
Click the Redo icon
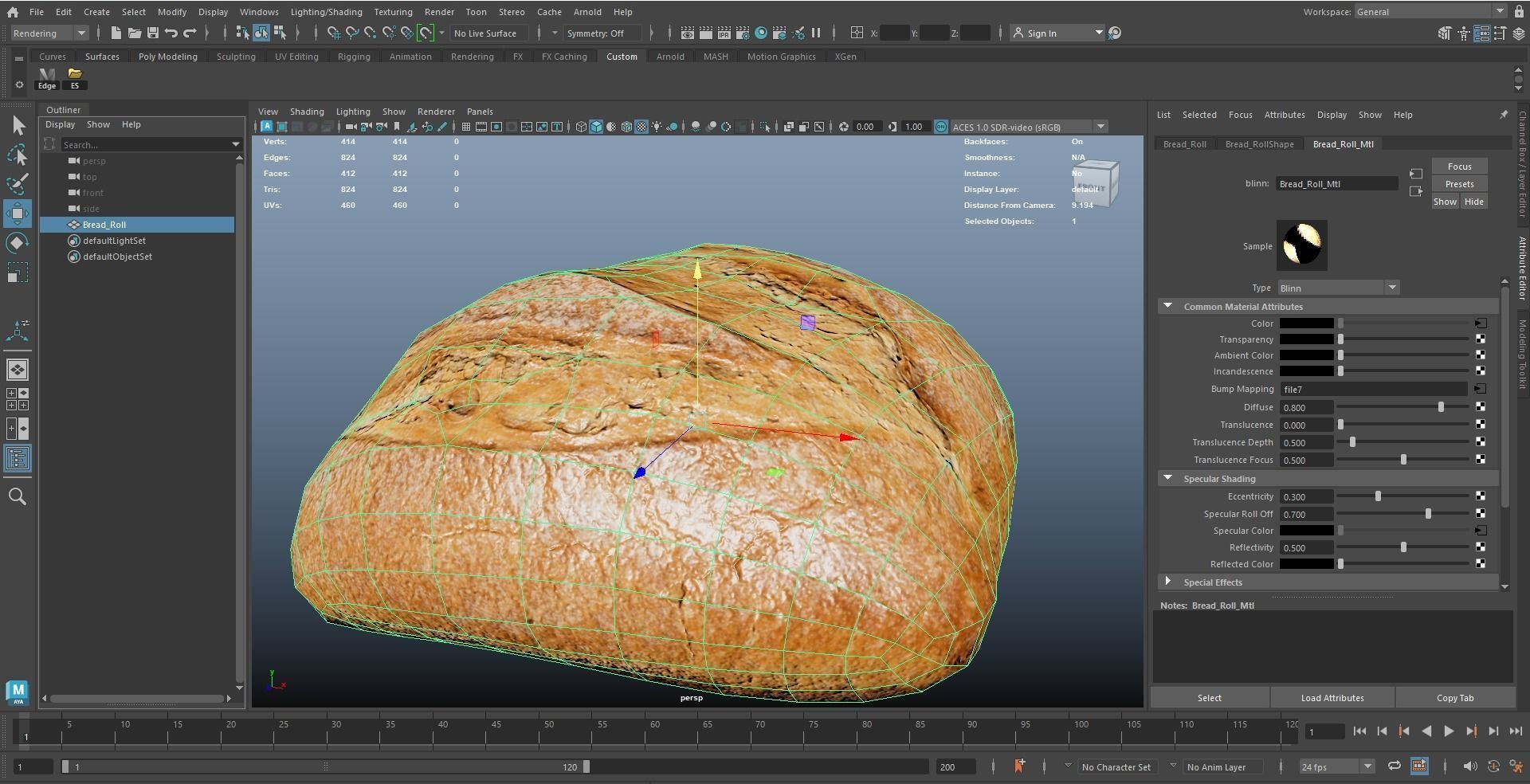[190, 33]
